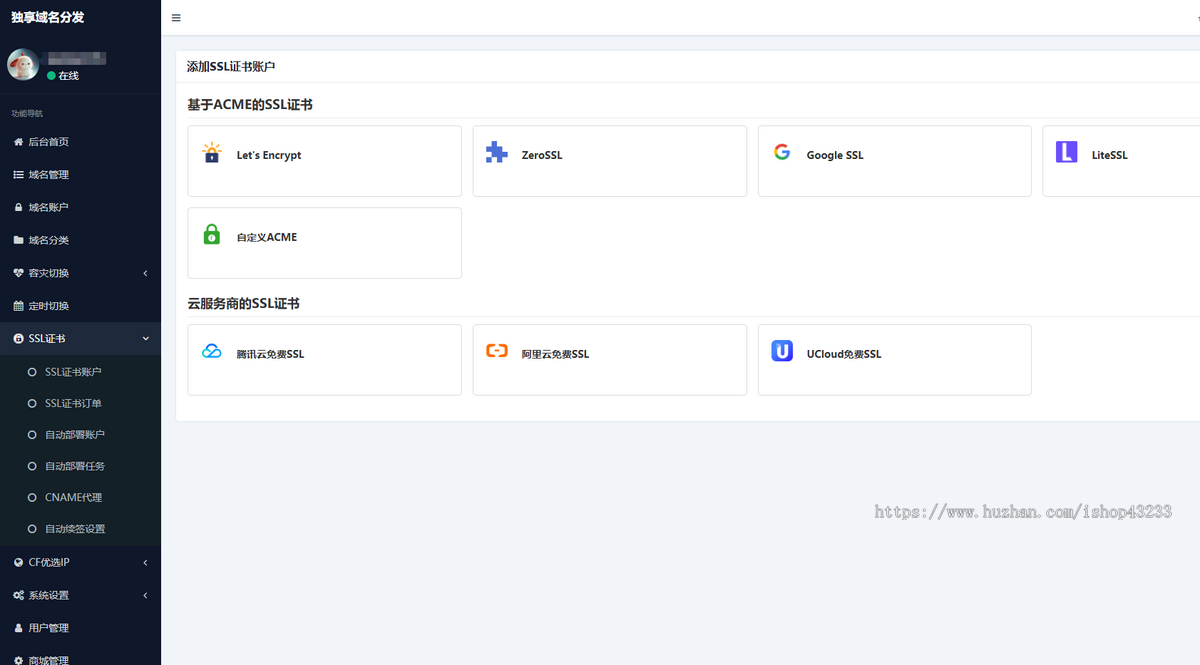The height and width of the screenshot is (665, 1200).
Task: Click the heartbeat icon beside 容灾切换
Action: (x=18, y=273)
